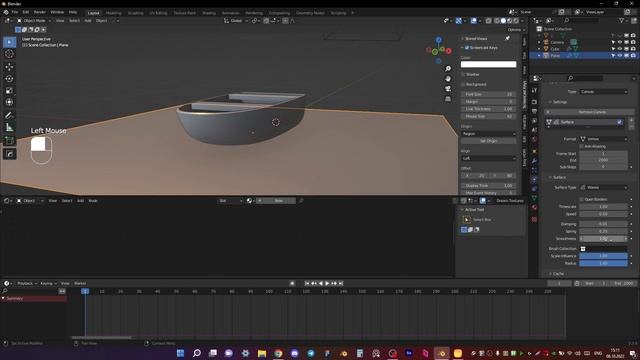Screen dimensions: 640x360
Task: Switch perspective/orthographic grid icon
Action: (448, 99)
